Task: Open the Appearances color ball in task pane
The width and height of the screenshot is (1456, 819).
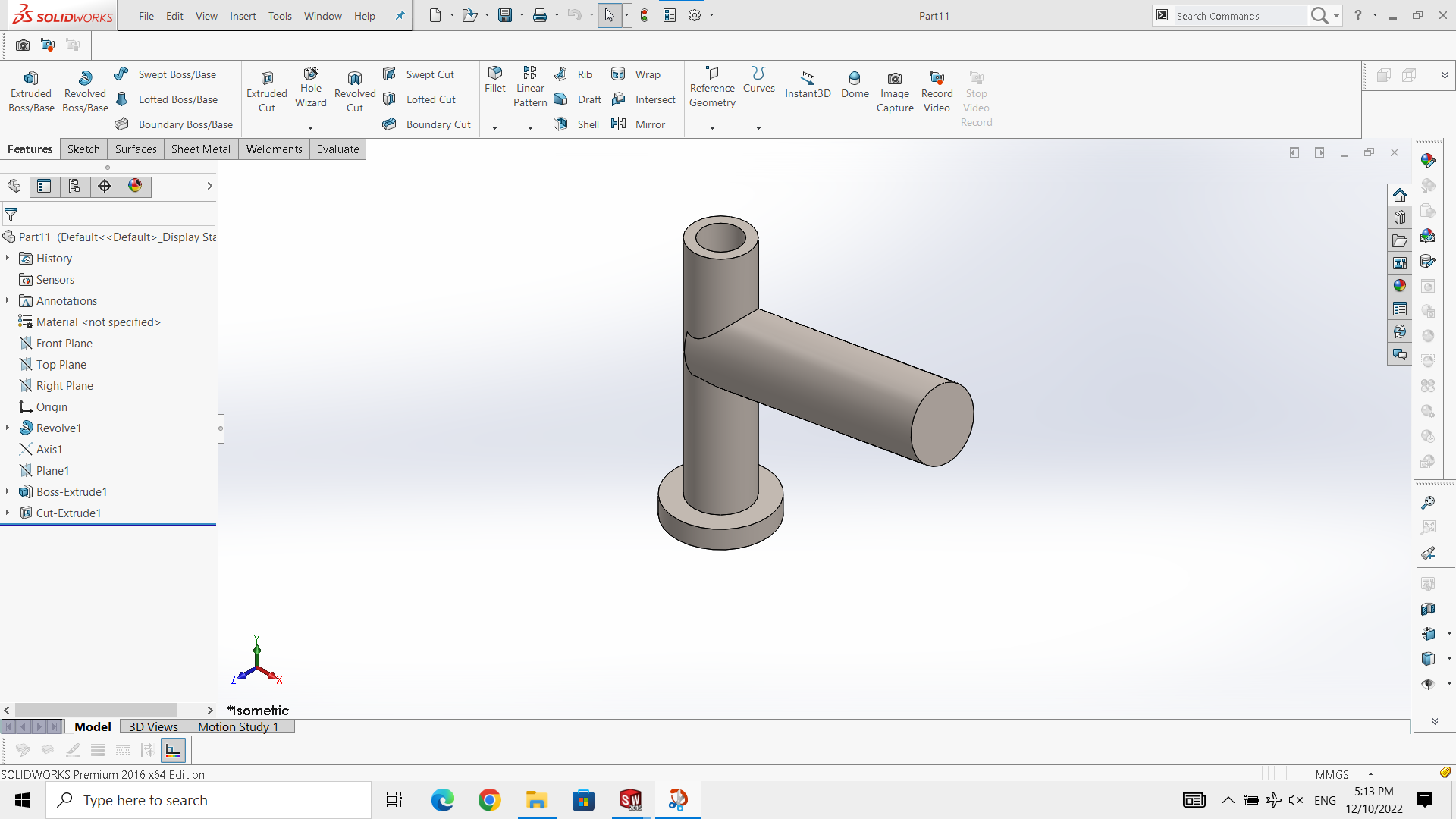Action: tap(1400, 286)
